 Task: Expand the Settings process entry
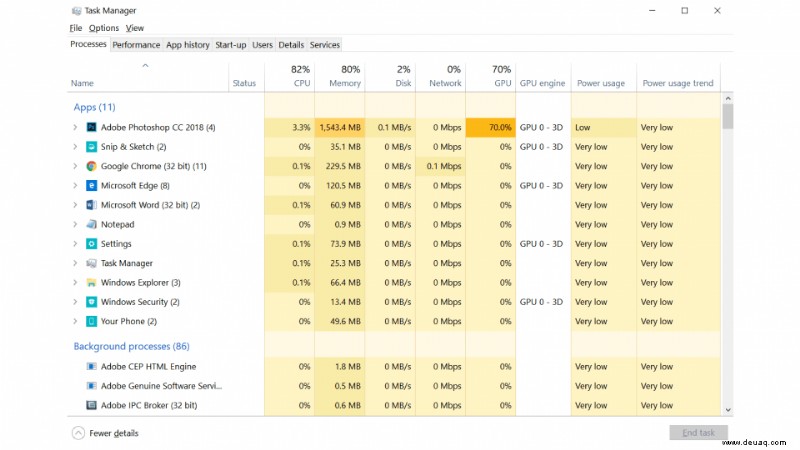tap(75, 243)
